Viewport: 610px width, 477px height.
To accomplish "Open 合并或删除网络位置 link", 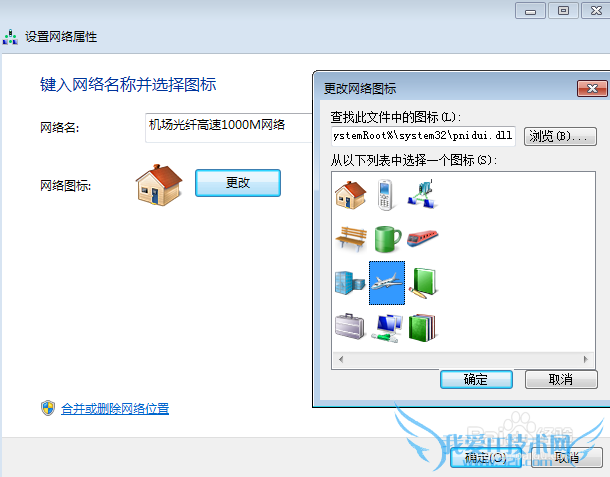I will coord(115,409).
